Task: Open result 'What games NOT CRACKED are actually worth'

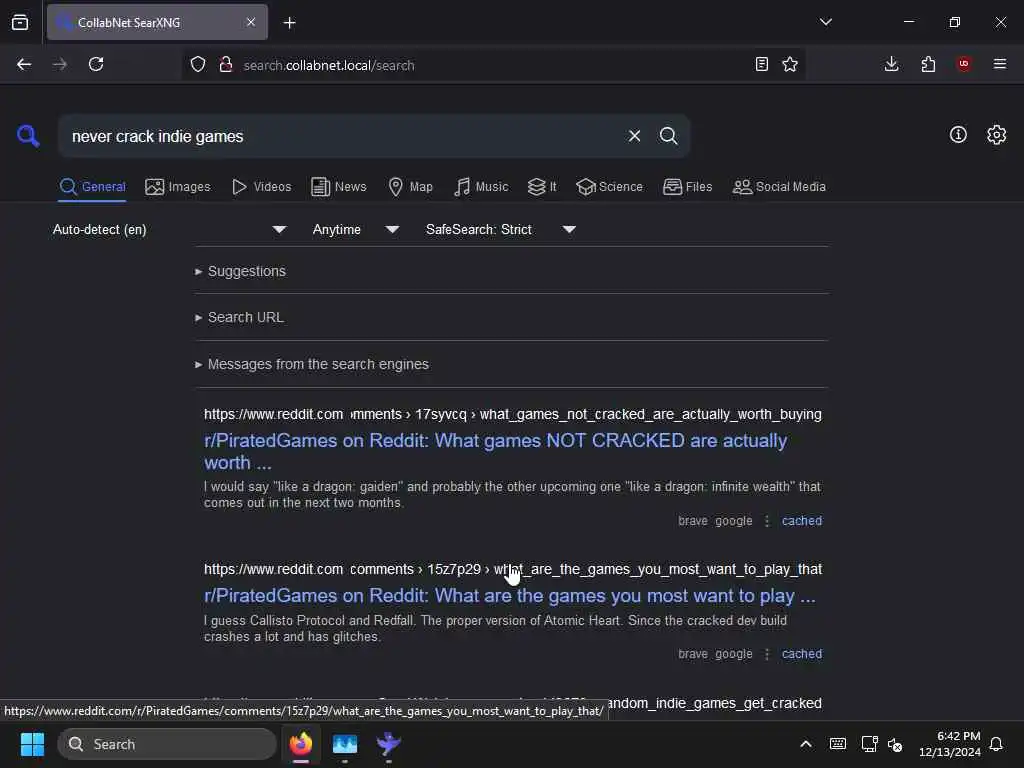Action: (495, 451)
